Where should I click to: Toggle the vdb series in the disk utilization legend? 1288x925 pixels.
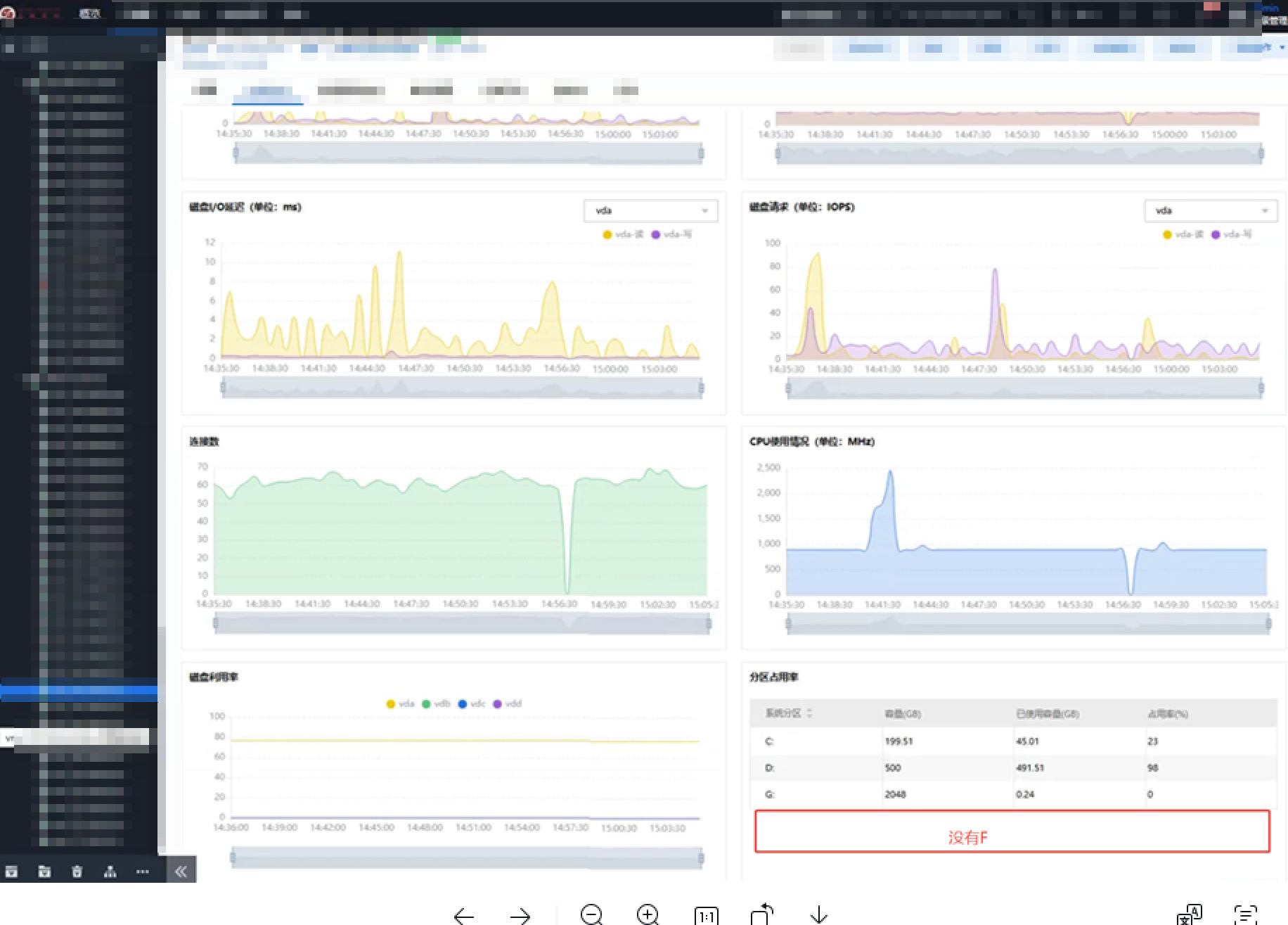(435, 703)
